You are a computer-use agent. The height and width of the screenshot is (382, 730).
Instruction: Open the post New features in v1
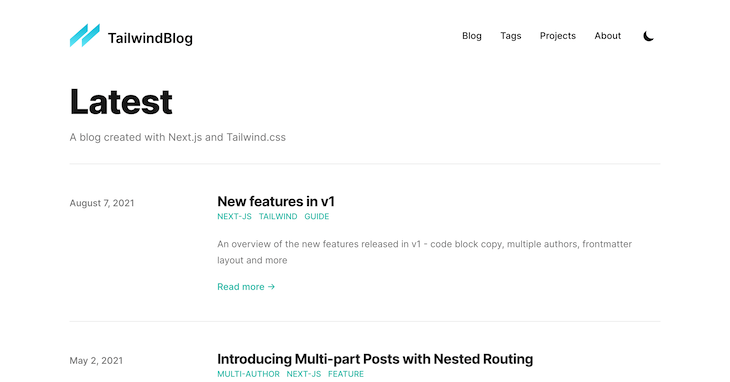[276, 201]
